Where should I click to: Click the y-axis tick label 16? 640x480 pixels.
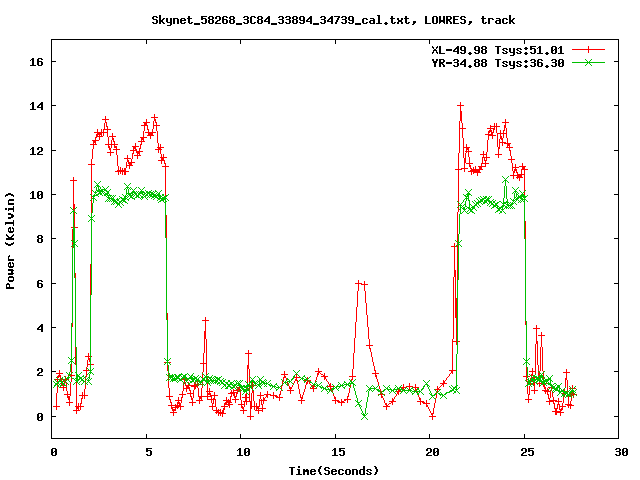[x=36, y=62]
